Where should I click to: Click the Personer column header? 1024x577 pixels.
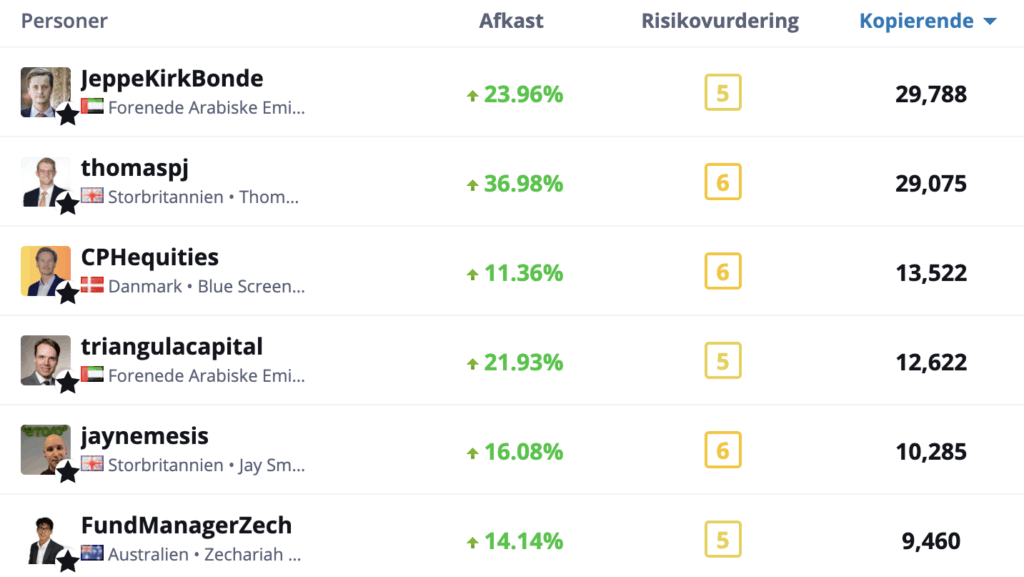pos(64,20)
